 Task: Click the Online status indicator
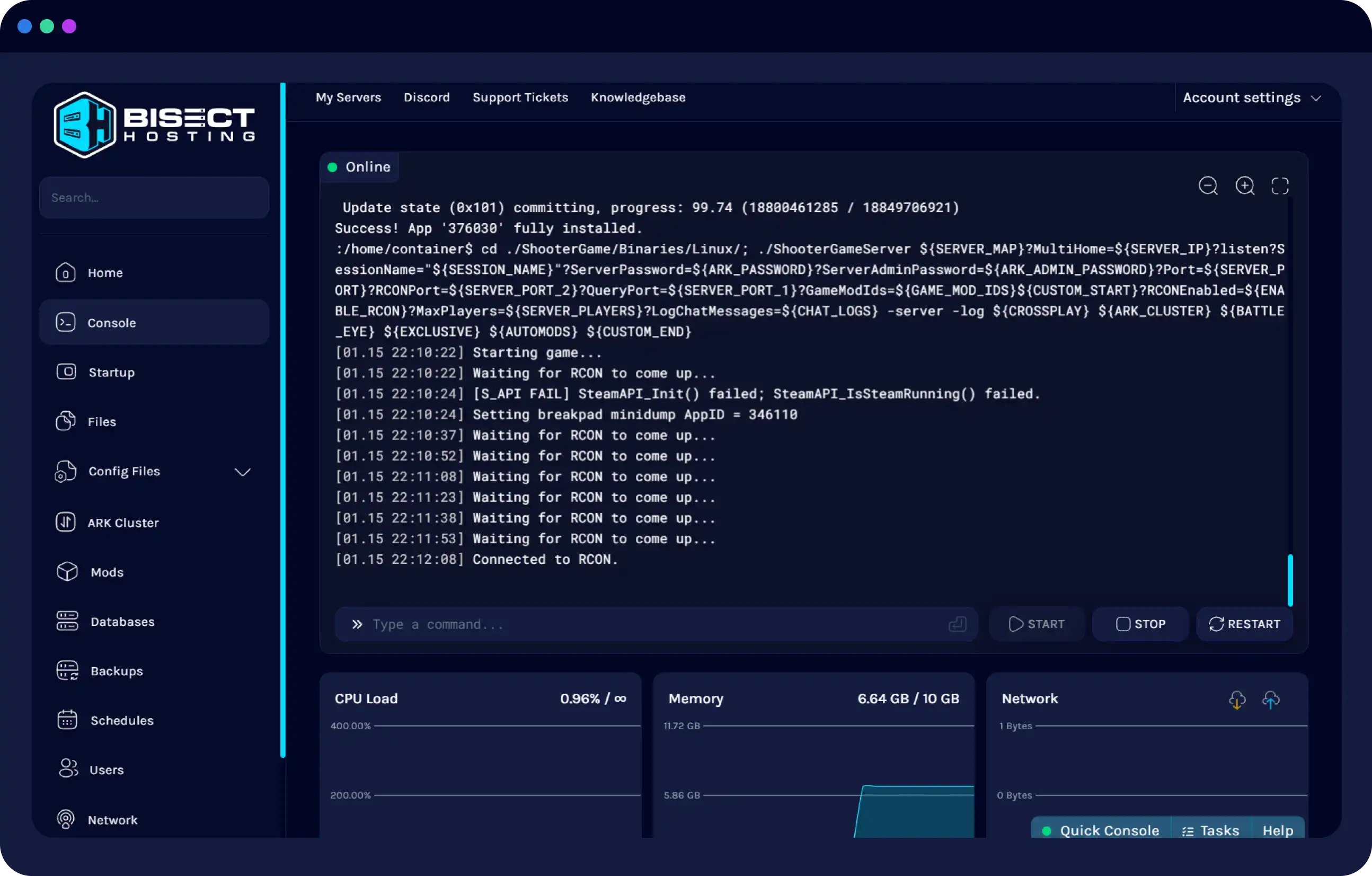[359, 166]
